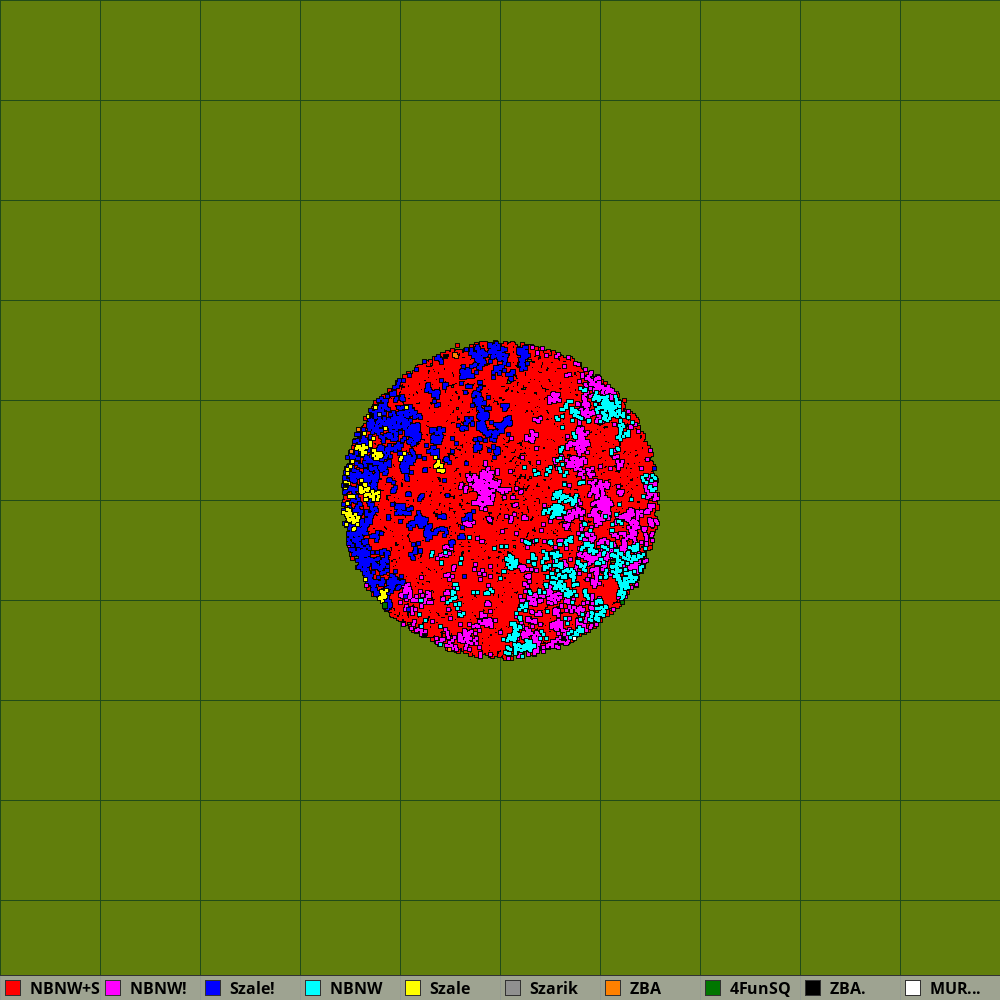Select the '4FunSQ' legend label
Viewport: 1000px width, 1000px height.
(760, 988)
